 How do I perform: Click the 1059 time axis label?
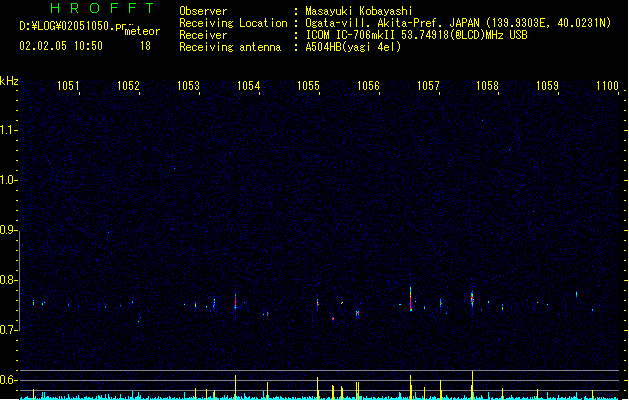click(x=547, y=86)
